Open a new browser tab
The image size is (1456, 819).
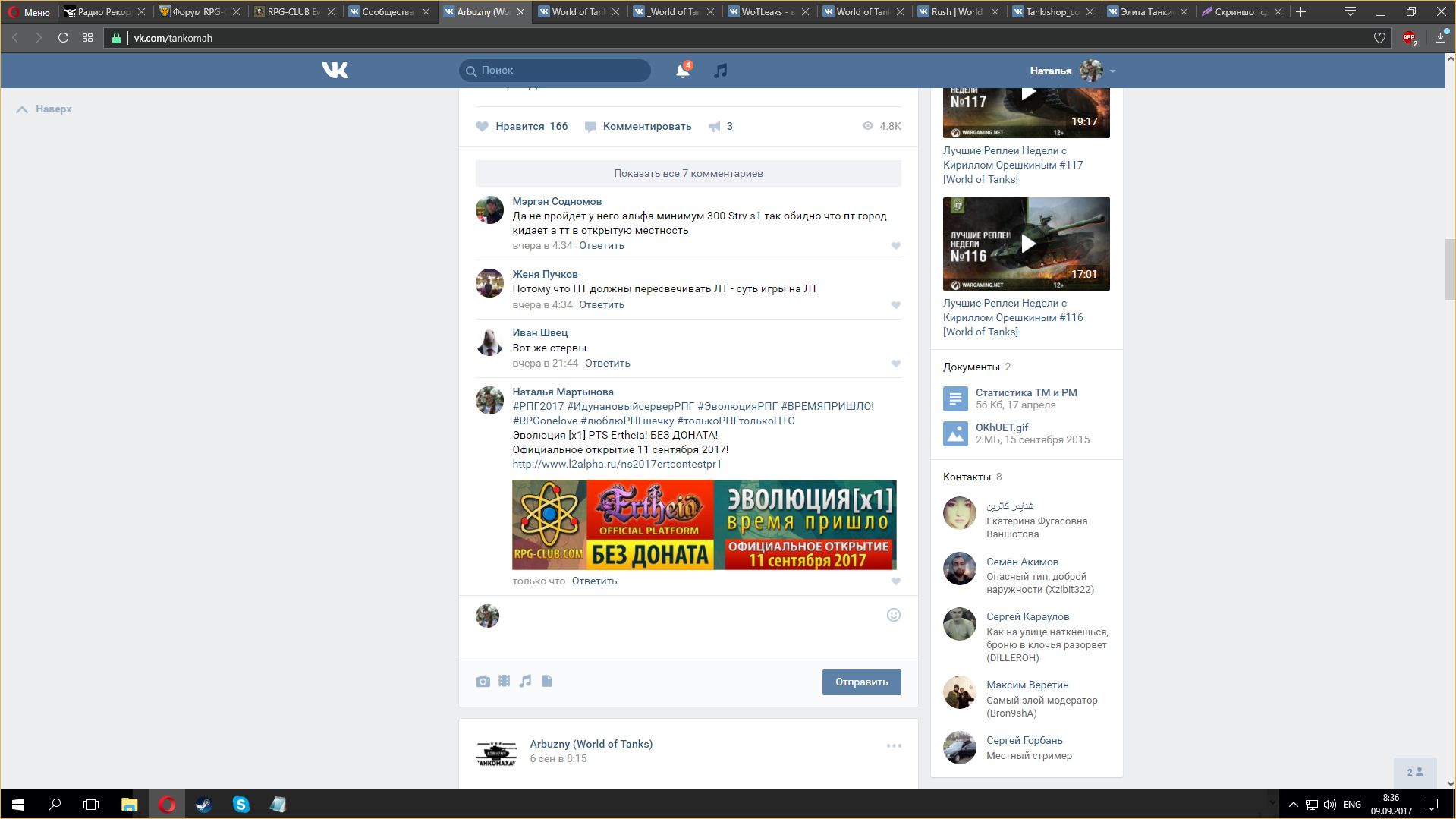(1300, 11)
